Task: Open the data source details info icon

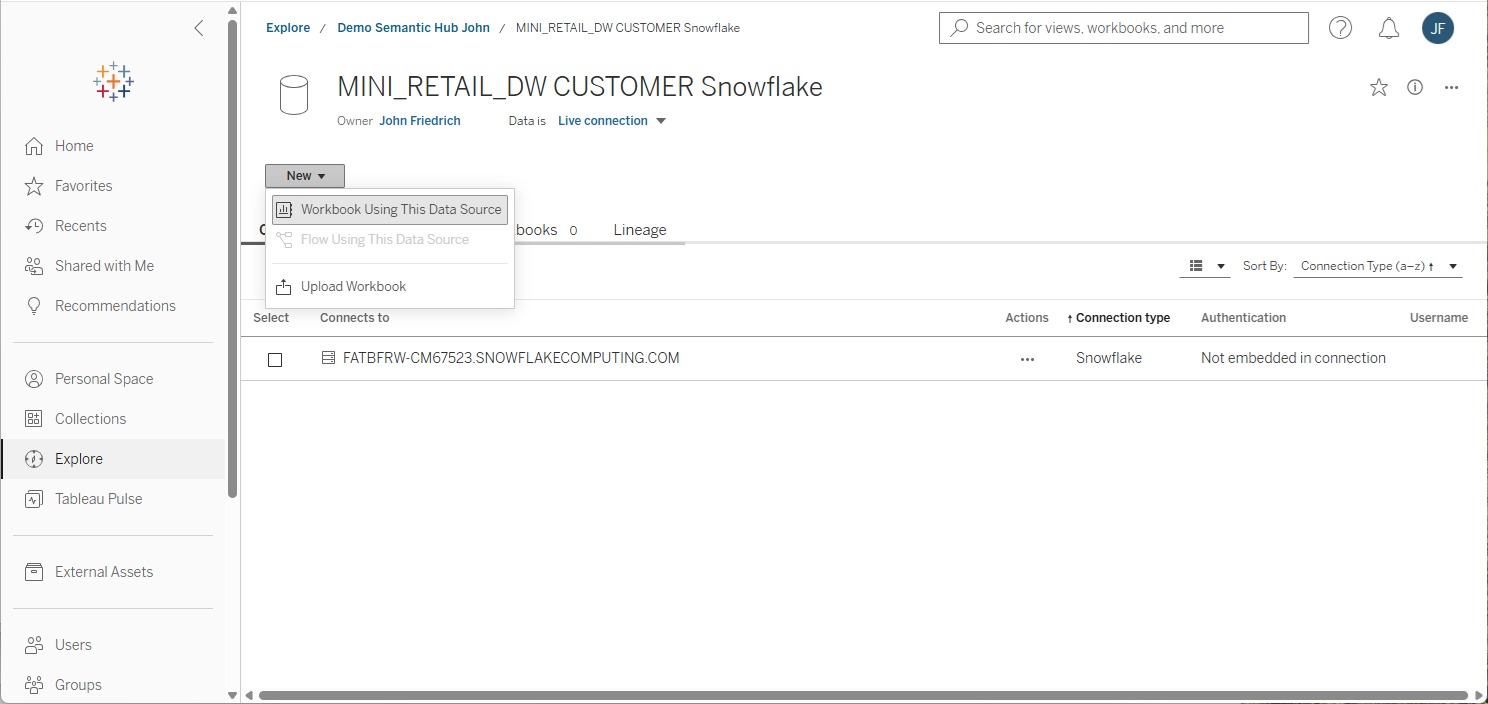Action: 1415,87
